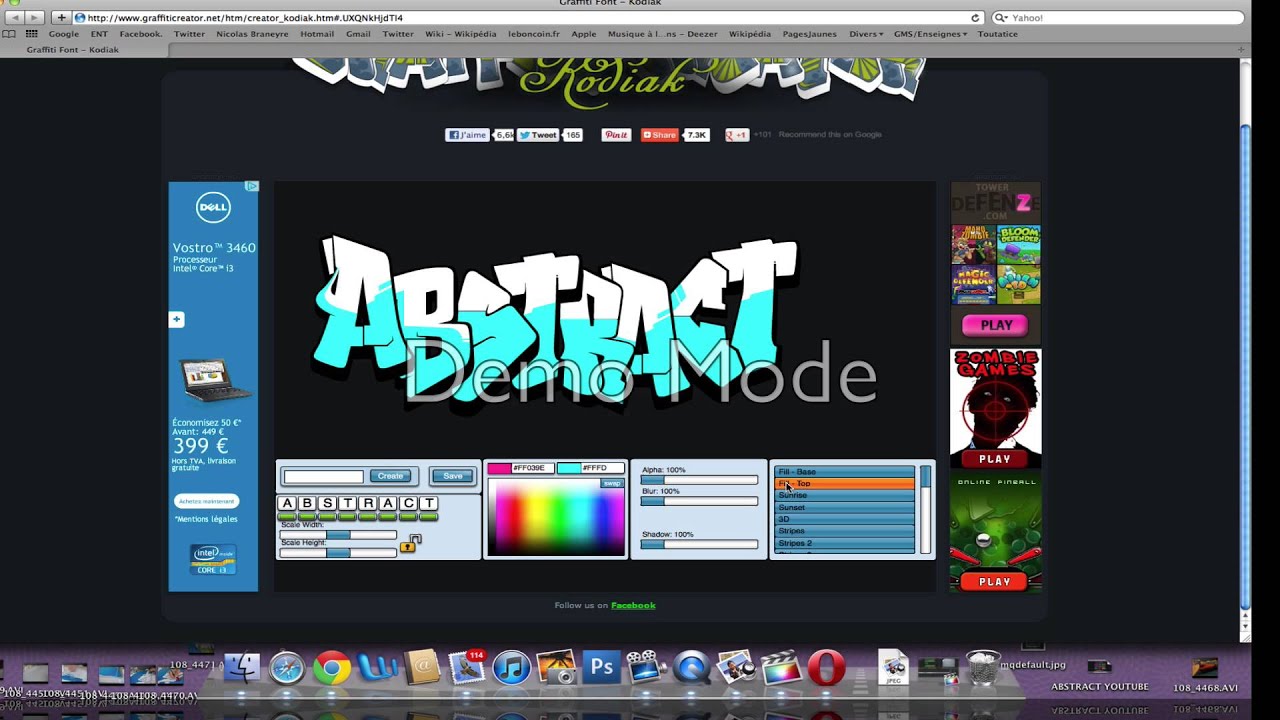This screenshot has width=1280, height=720.
Task: Open Google Chrome in the dock
Action: [x=332, y=667]
